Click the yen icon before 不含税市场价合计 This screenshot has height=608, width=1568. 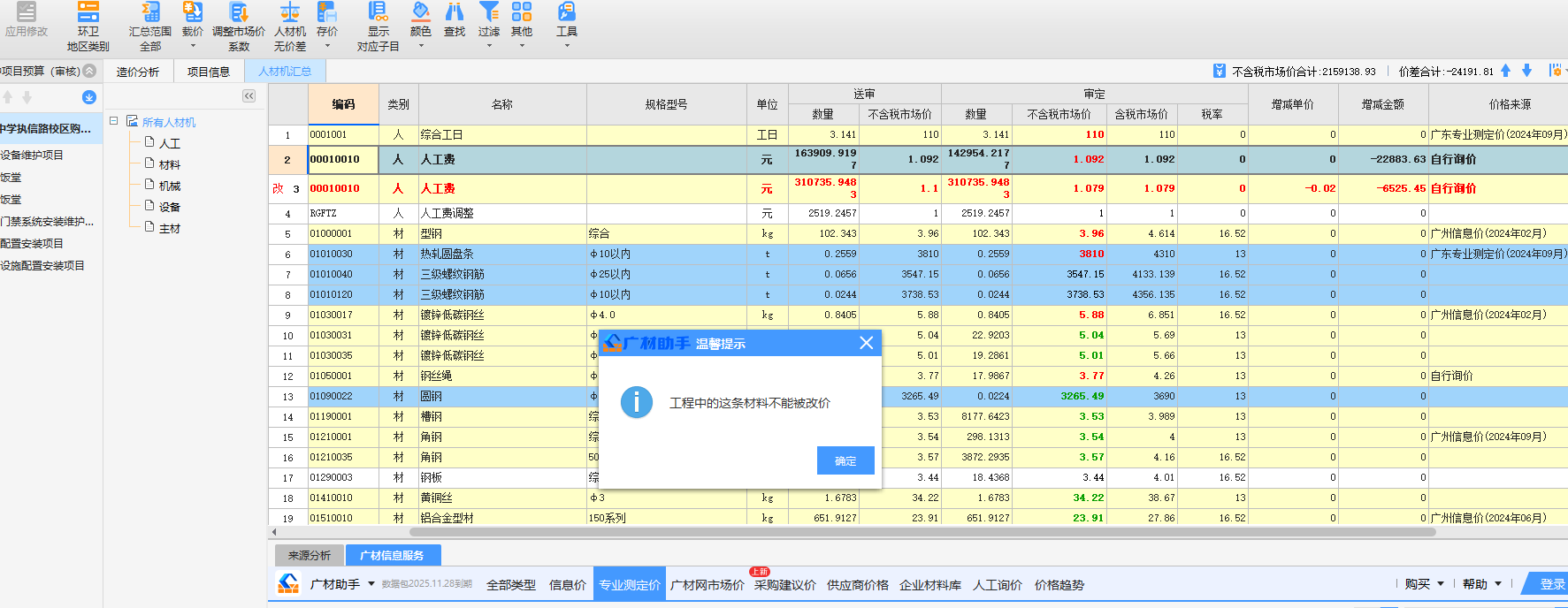point(1220,71)
